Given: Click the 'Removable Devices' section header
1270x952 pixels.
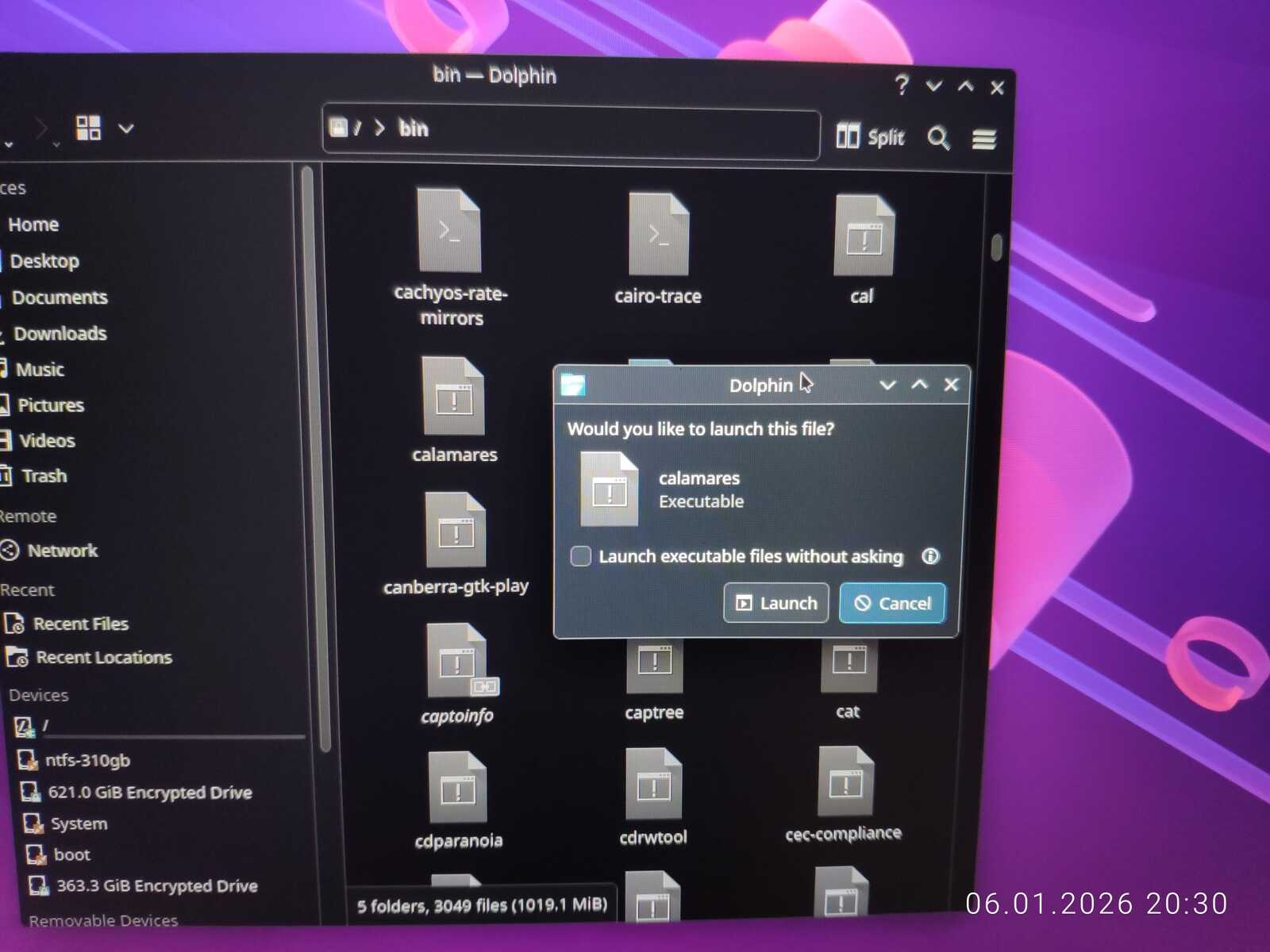Looking at the screenshot, I should pos(103,920).
